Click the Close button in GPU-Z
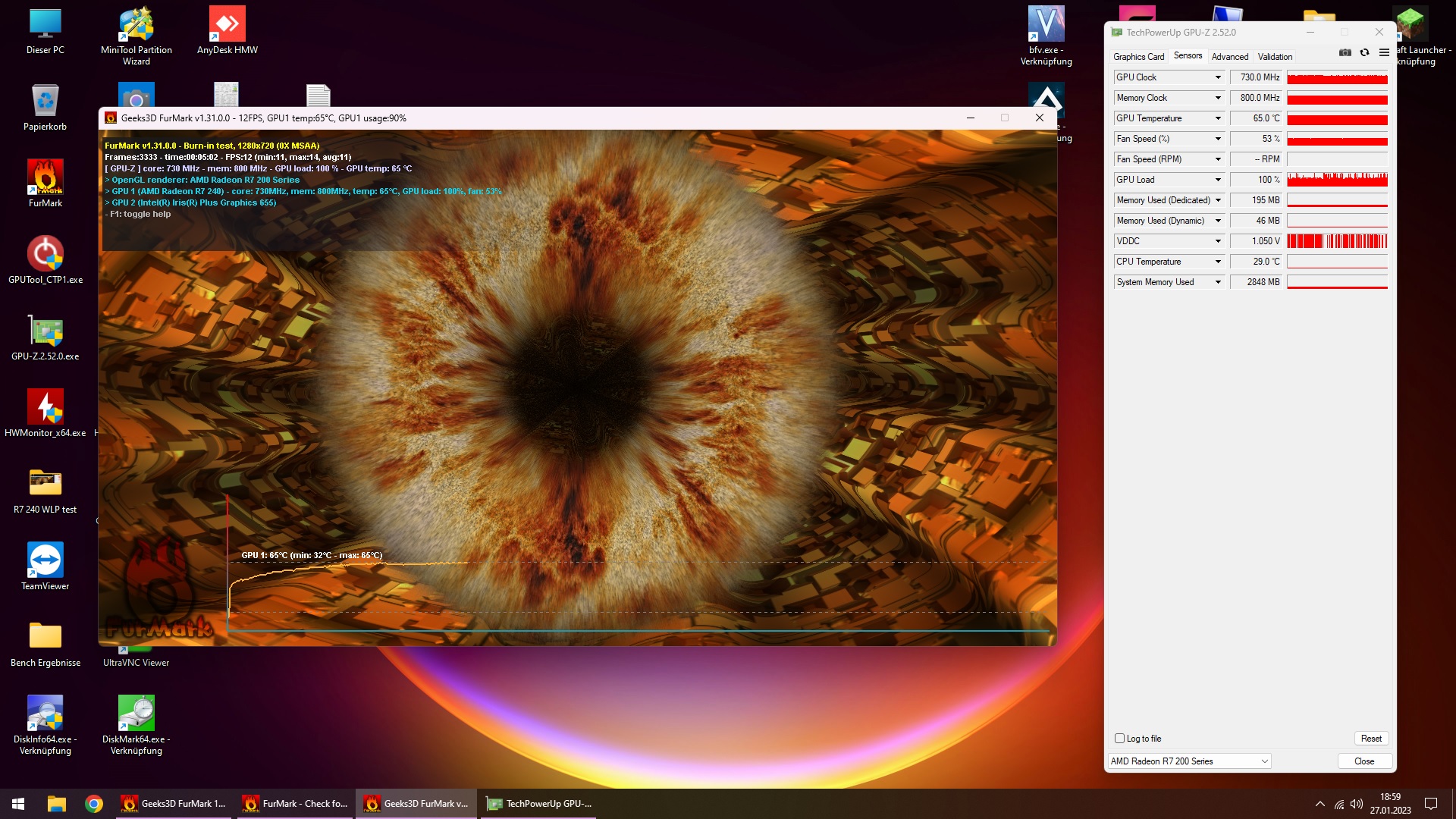Image resolution: width=1456 pixels, height=819 pixels. pyautogui.click(x=1363, y=761)
